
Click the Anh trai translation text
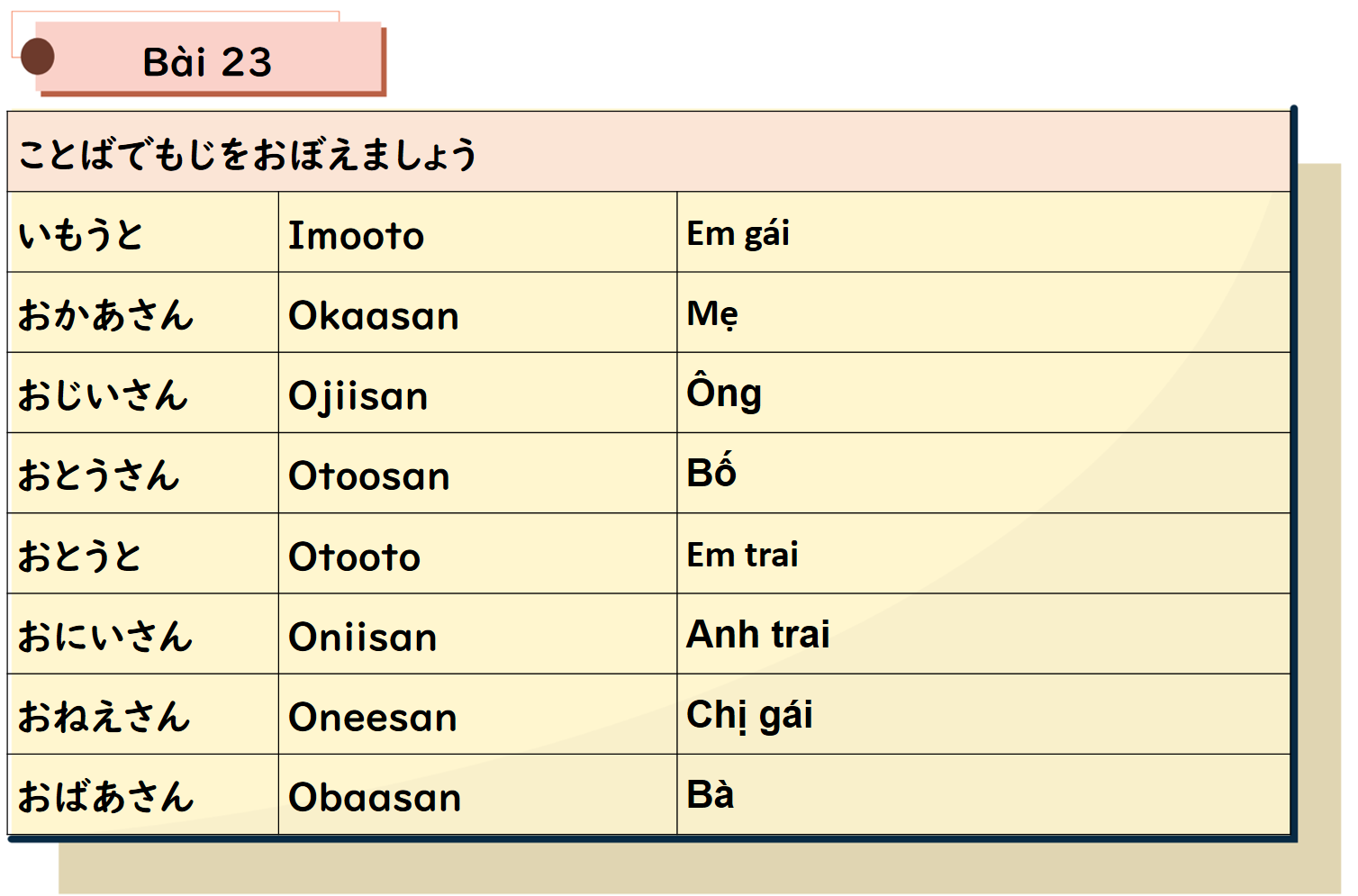(757, 634)
